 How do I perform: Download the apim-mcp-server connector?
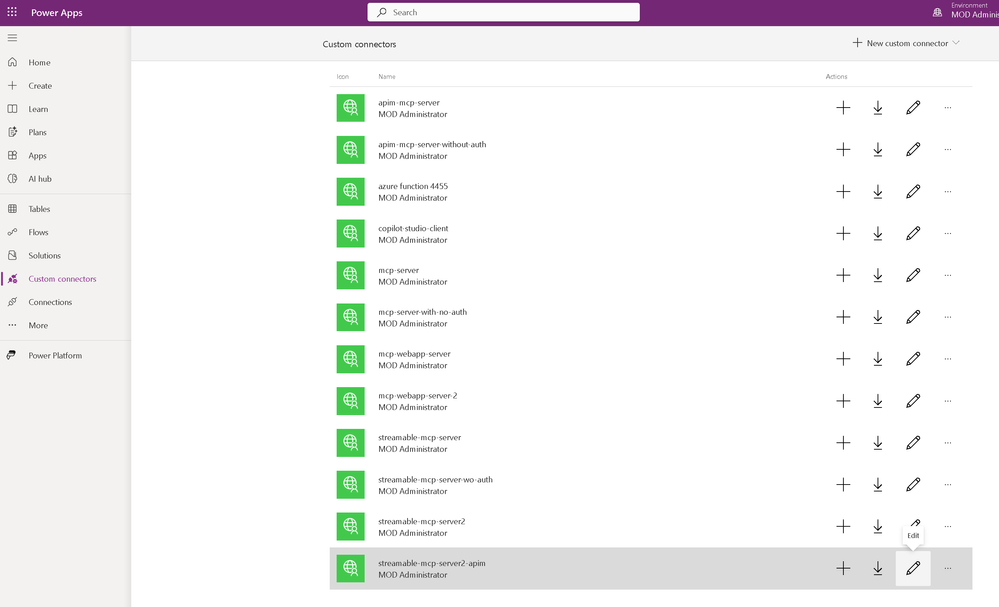pos(877,108)
